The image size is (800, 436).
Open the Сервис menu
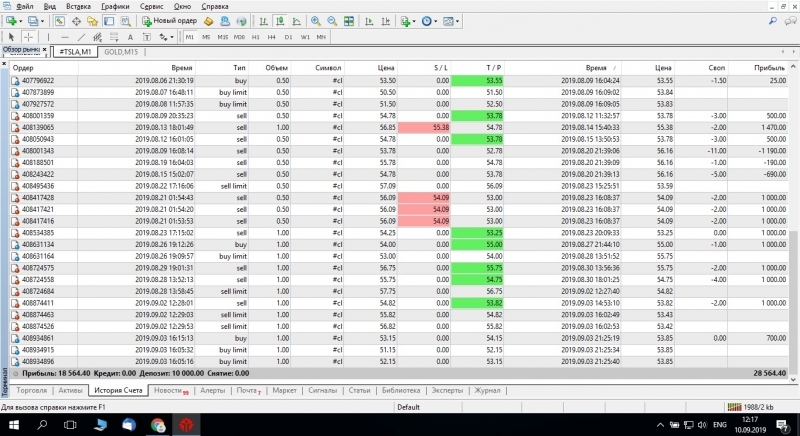[x=153, y=5]
